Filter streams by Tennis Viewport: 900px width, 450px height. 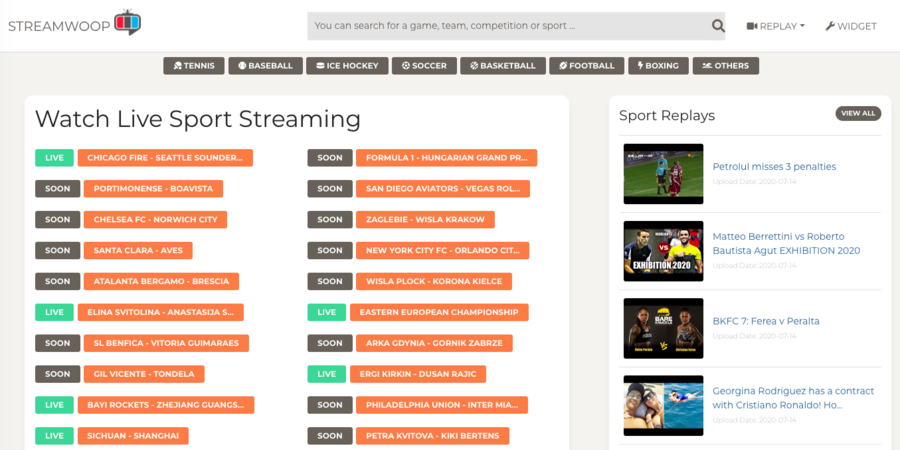click(x=194, y=65)
